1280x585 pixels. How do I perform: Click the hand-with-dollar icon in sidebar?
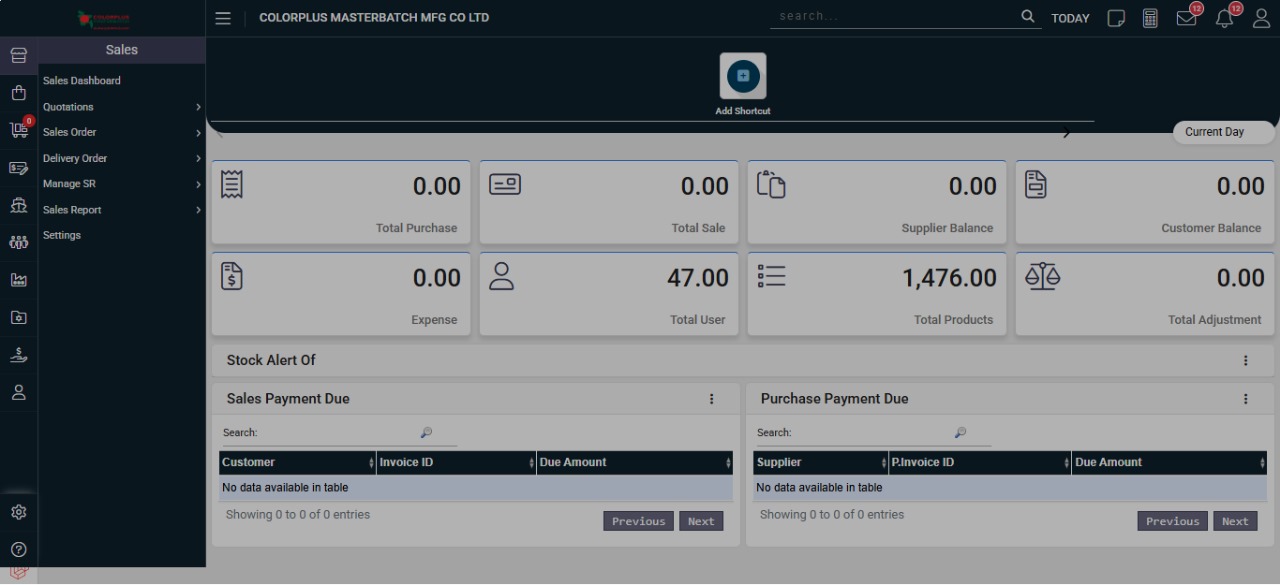pyautogui.click(x=18, y=355)
